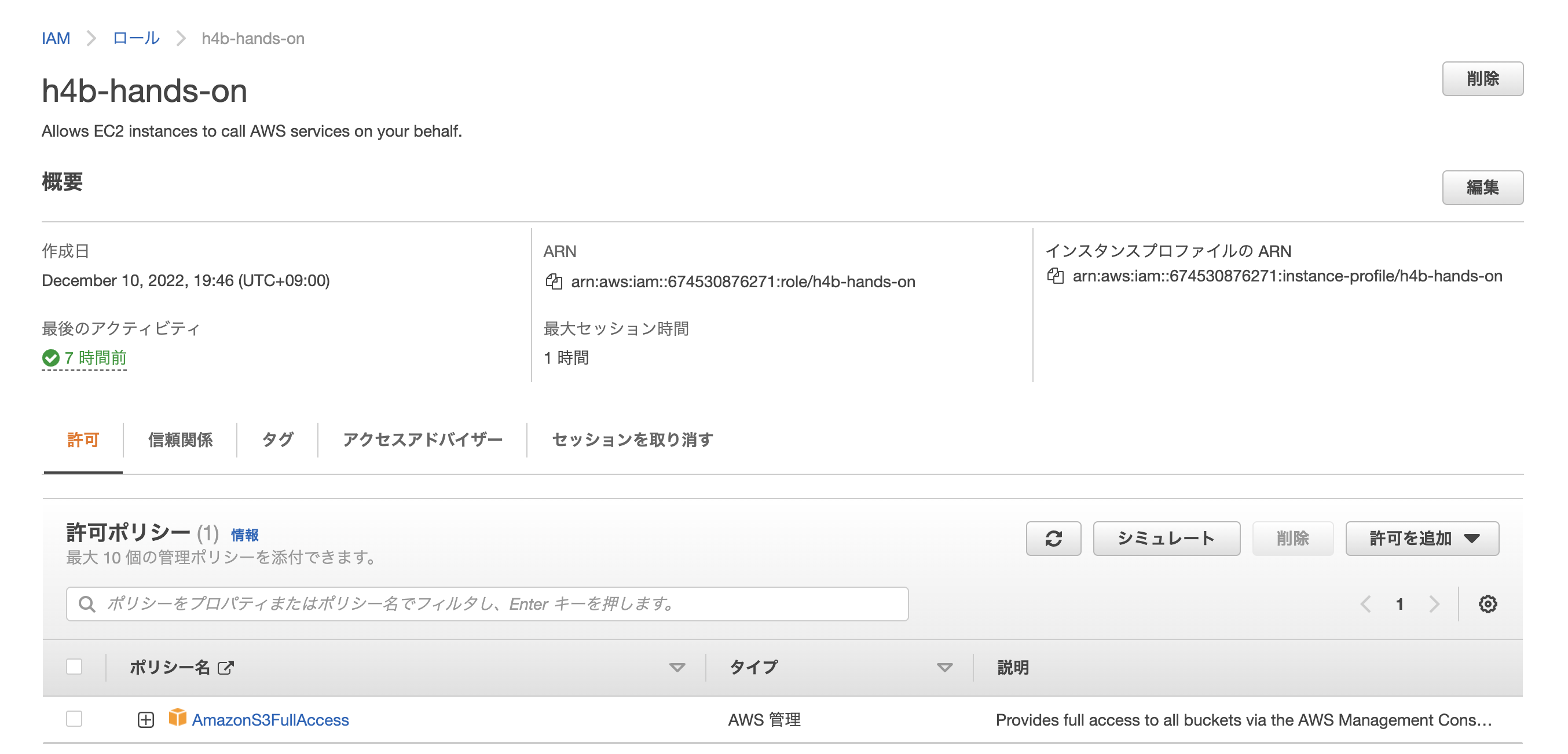Sort by ポリシー名 using the column chevron
This screenshot has width=1568, height=754.
[677, 667]
